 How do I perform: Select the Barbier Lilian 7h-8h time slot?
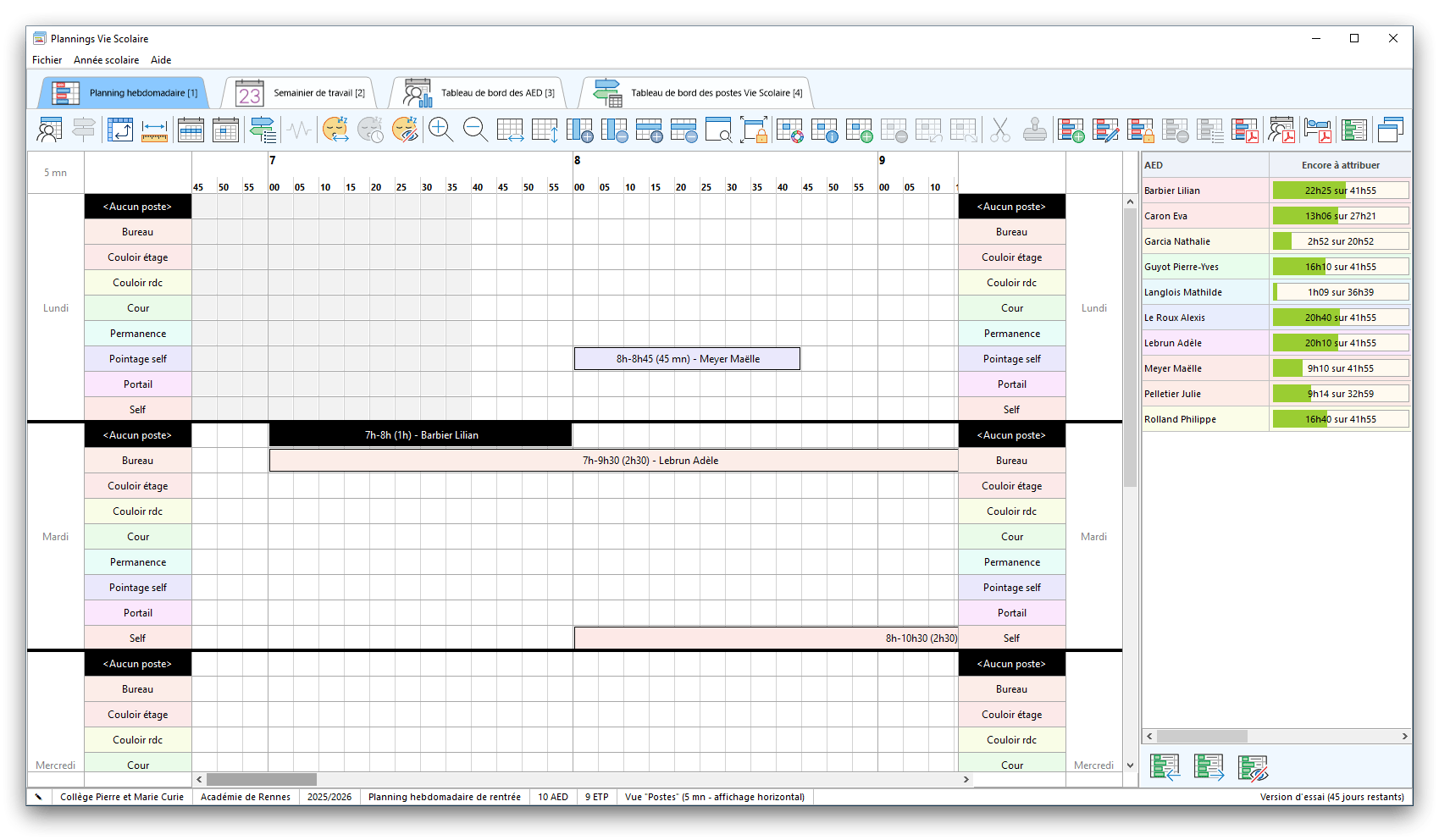tap(420, 435)
